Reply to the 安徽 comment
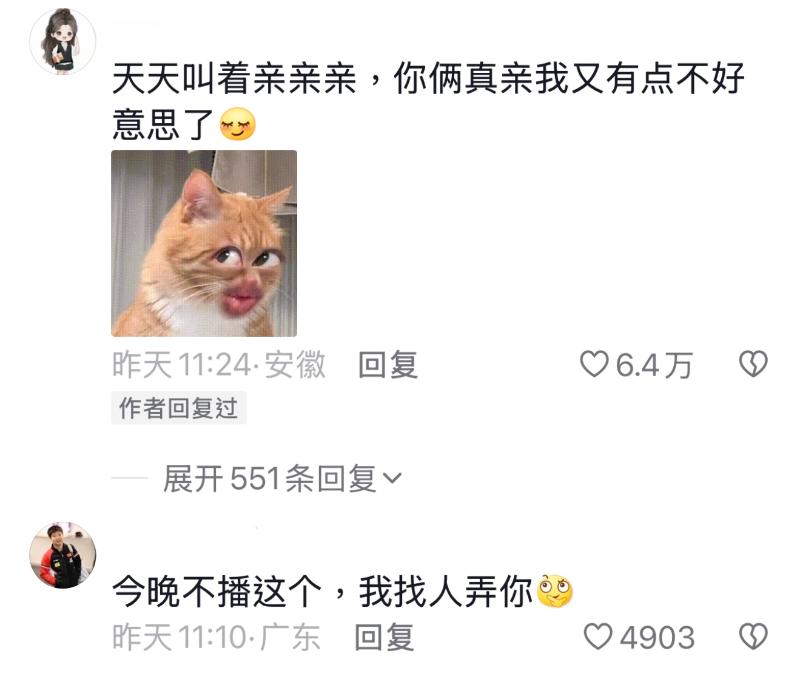 pyautogui.click(x=388, y=365)
